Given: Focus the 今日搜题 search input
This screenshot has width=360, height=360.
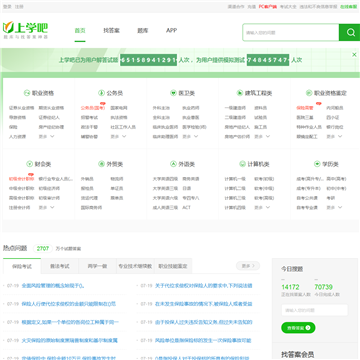Looking at the screenshot, I should (314, 310).
